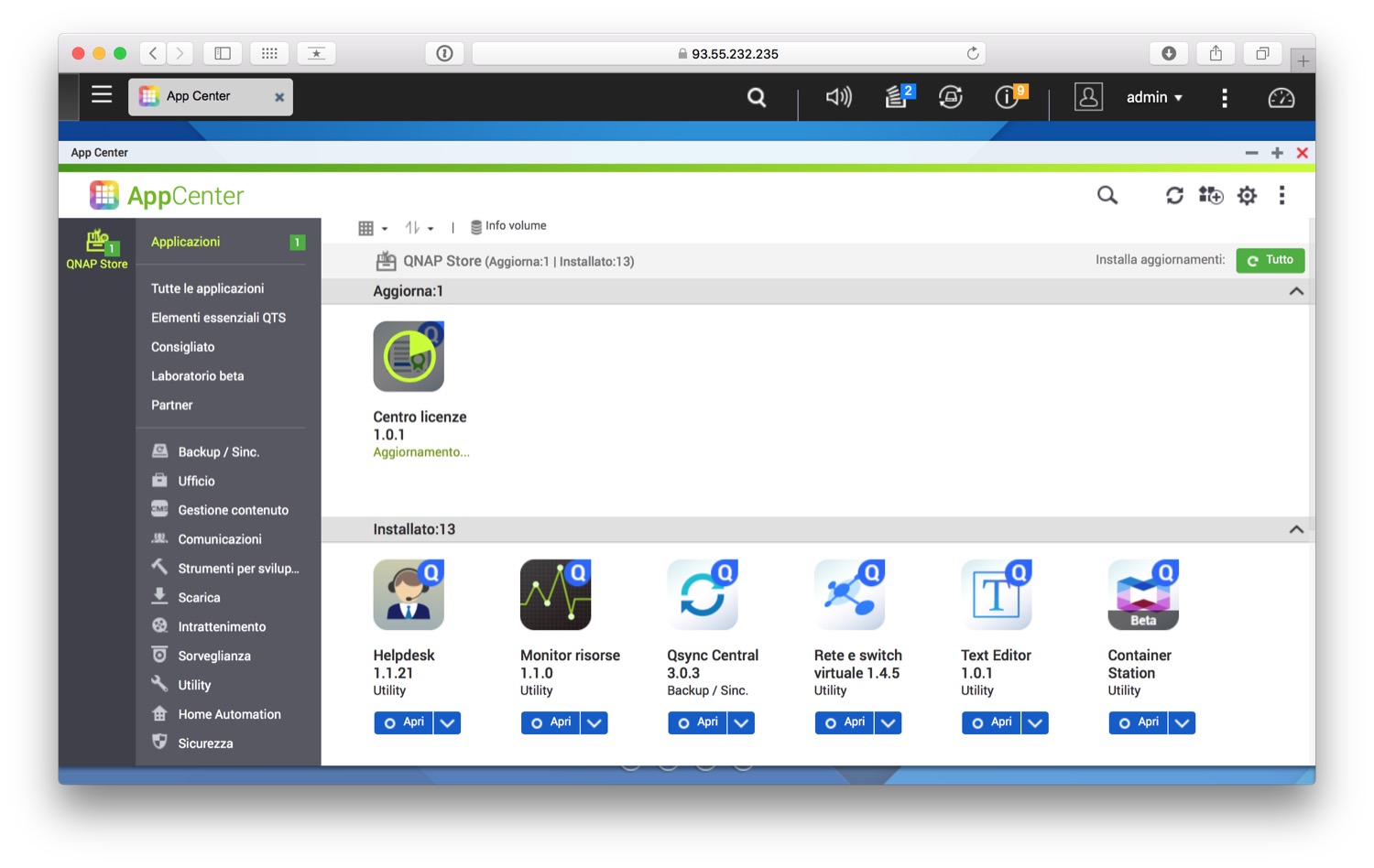The width and height of the screenshot is (1374, 868).
Task: Click the QTS desktop search magnifier
Action: click(757, 97)
